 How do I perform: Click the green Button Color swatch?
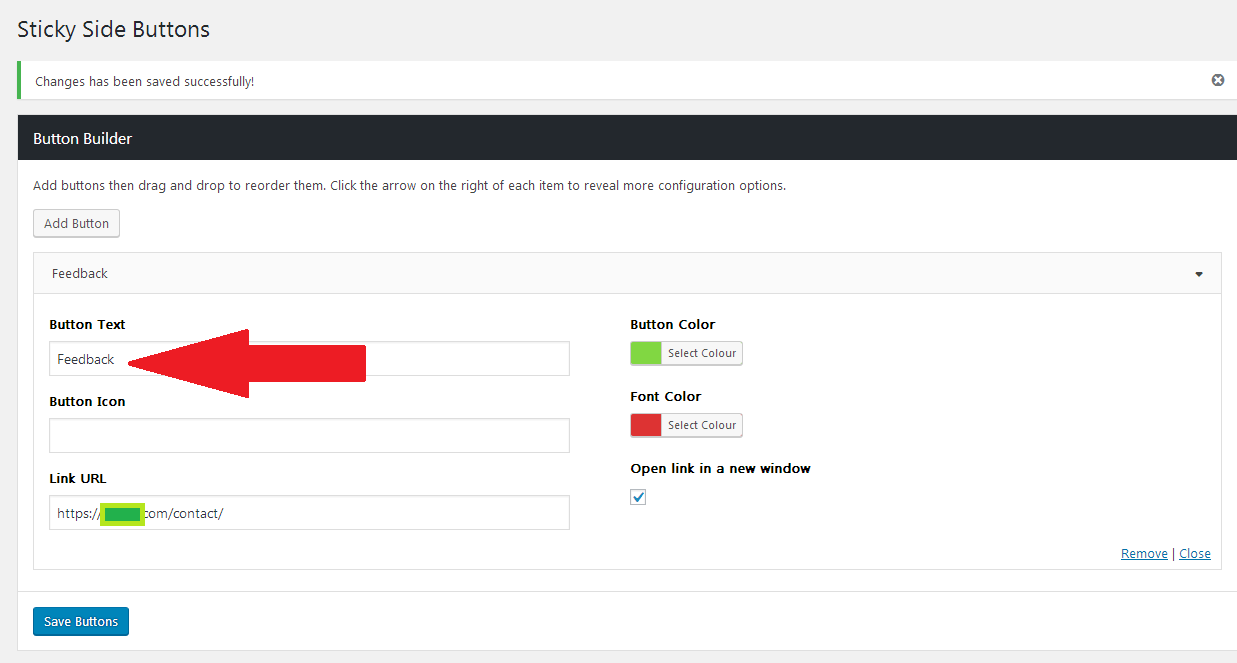tap(646, 353)
